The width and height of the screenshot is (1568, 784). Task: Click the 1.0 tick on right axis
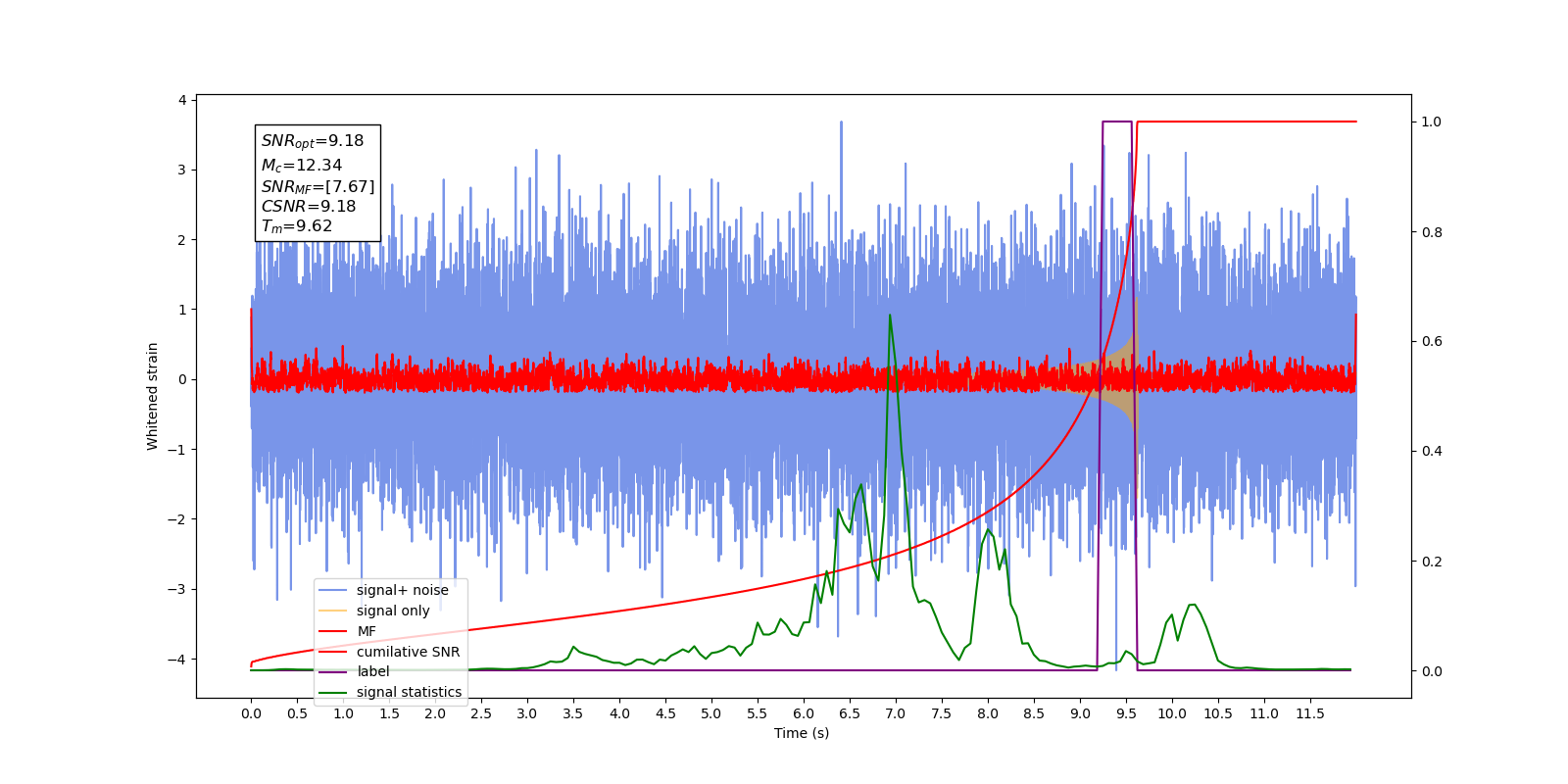tap(1432, 122)
